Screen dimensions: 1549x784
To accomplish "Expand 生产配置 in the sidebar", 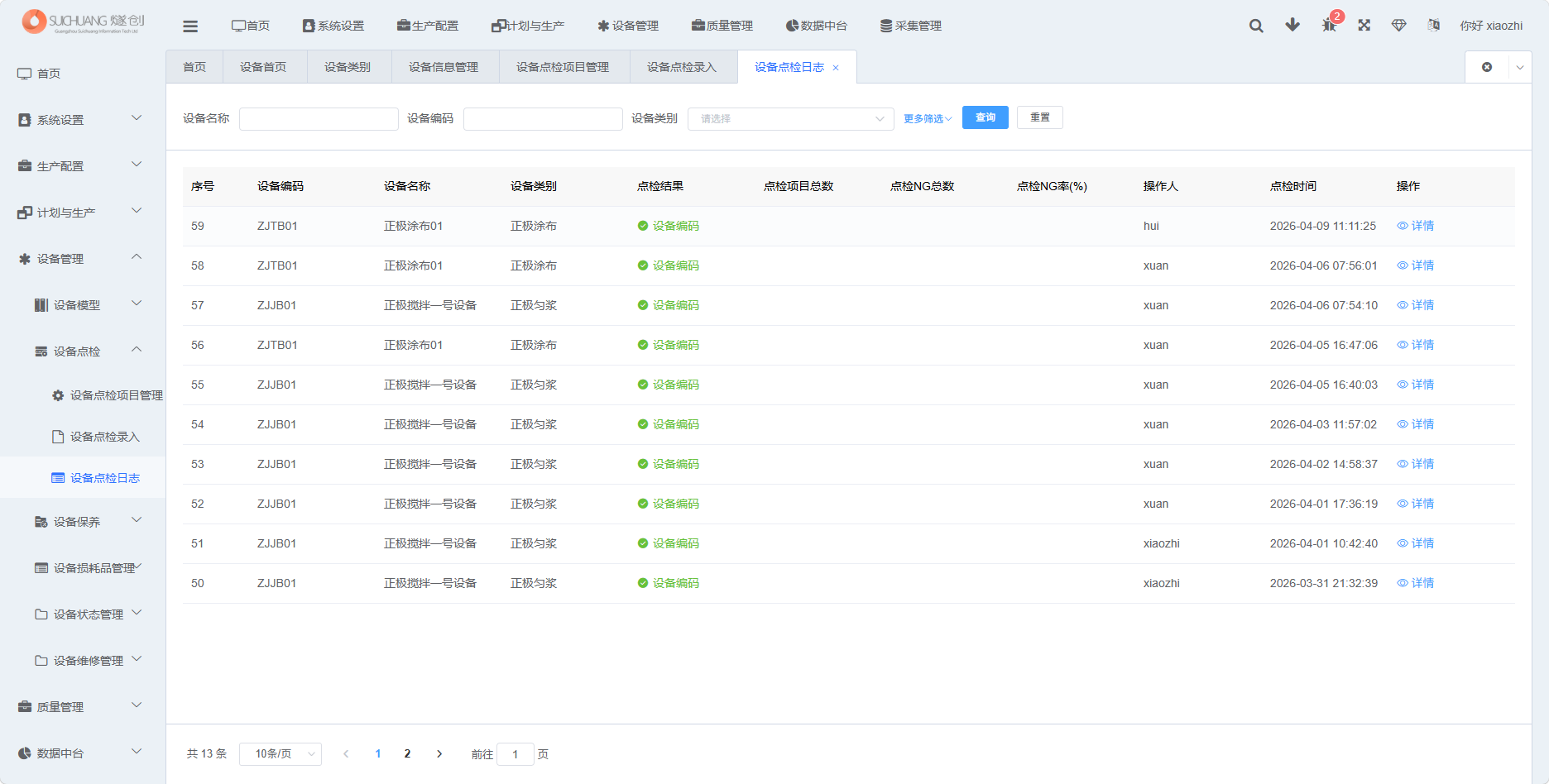I will 83,166.
